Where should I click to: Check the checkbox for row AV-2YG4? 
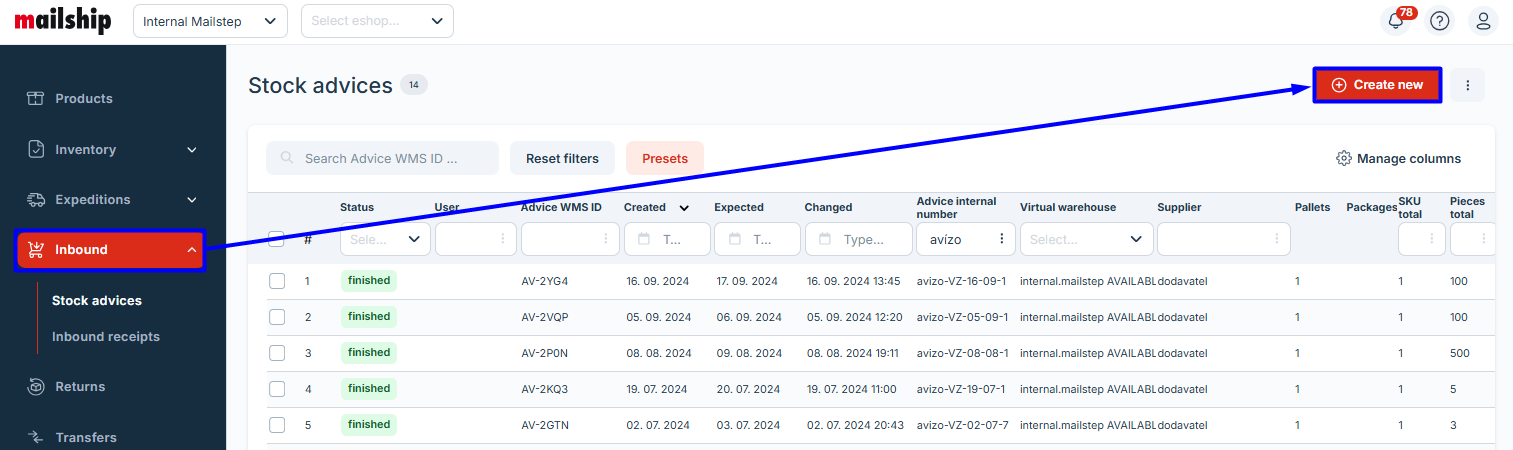[277, 282]
